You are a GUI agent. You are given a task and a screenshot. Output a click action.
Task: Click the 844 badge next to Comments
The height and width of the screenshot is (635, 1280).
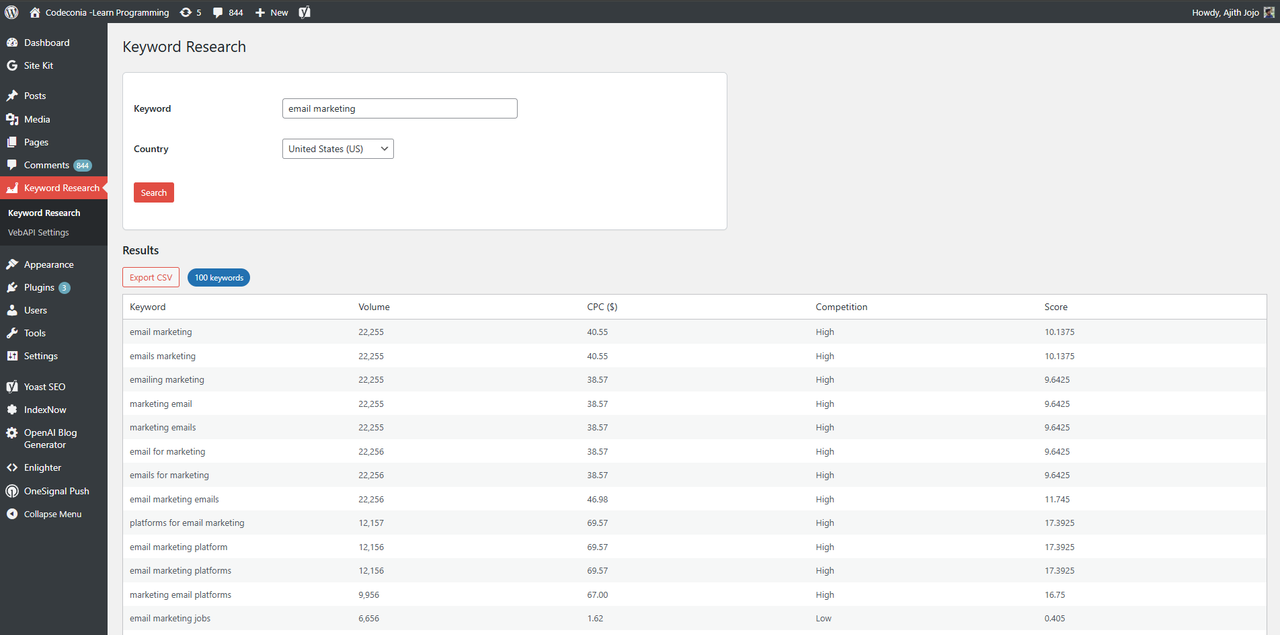point(82,165)
